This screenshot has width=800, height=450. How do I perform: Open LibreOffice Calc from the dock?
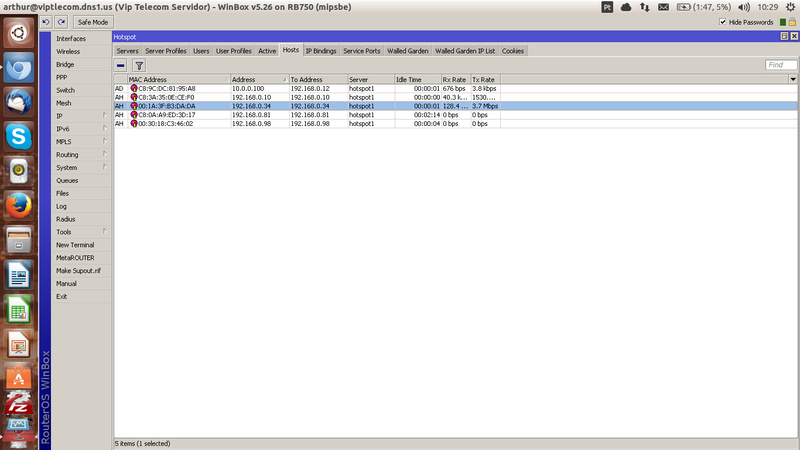coord(19,310)
